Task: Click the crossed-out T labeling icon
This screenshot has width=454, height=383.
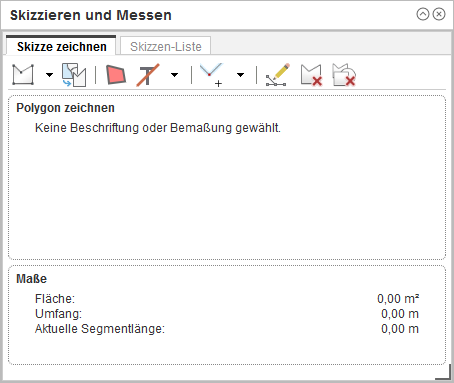Action: pyautogui.click(x=148, y=75)
